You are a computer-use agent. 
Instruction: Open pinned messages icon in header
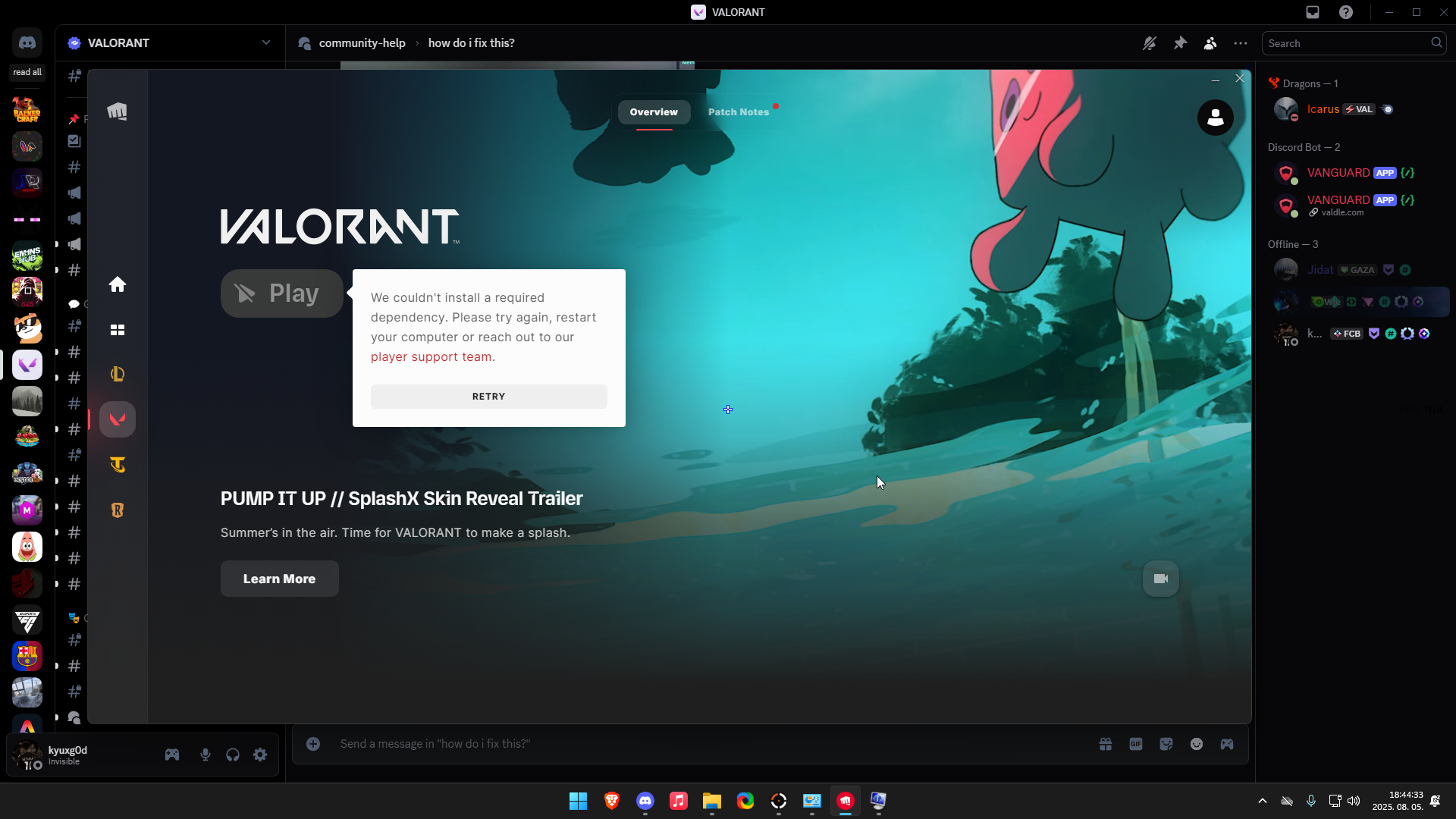[x=1180, y=43]
